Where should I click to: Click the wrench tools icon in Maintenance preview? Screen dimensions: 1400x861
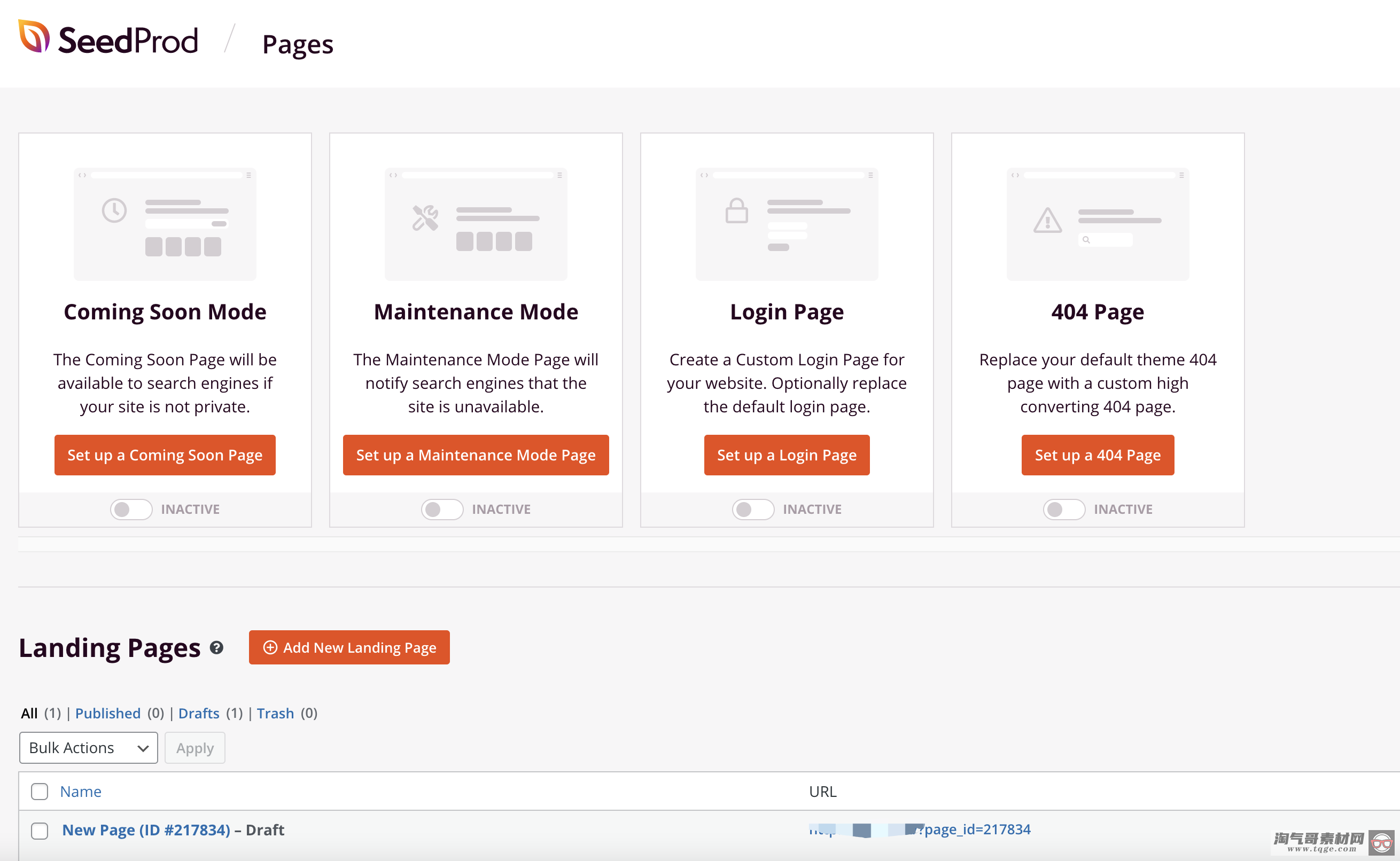coord(425,217)
